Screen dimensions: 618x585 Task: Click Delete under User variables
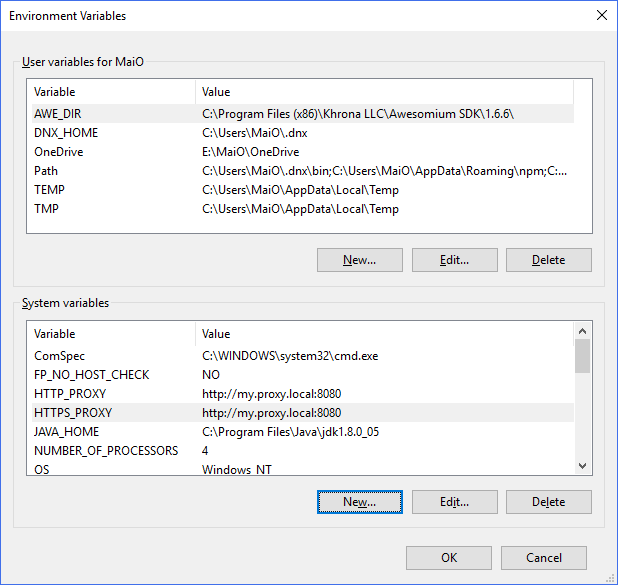(x=549, y=260)
